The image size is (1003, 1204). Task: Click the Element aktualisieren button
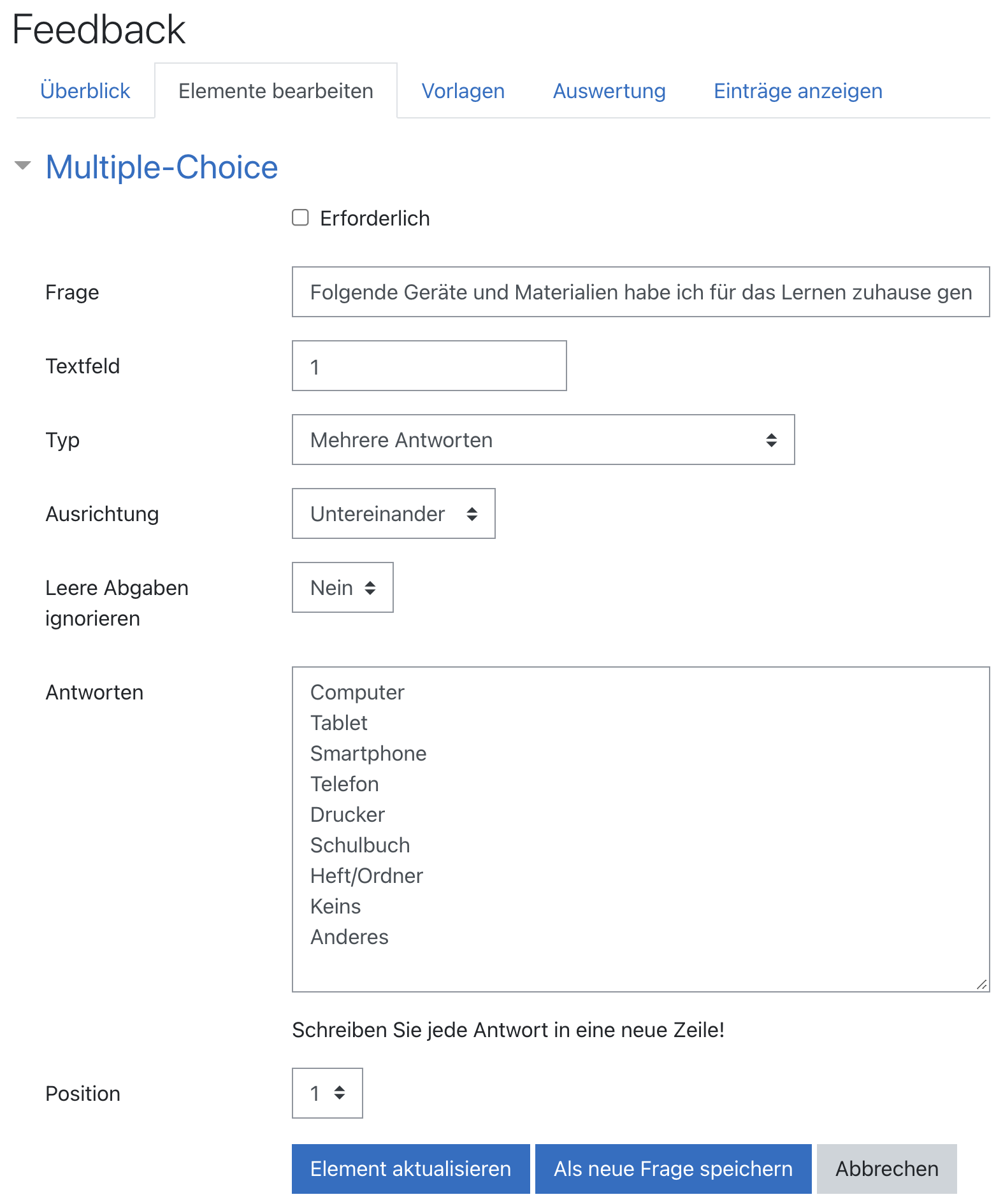410,1169
